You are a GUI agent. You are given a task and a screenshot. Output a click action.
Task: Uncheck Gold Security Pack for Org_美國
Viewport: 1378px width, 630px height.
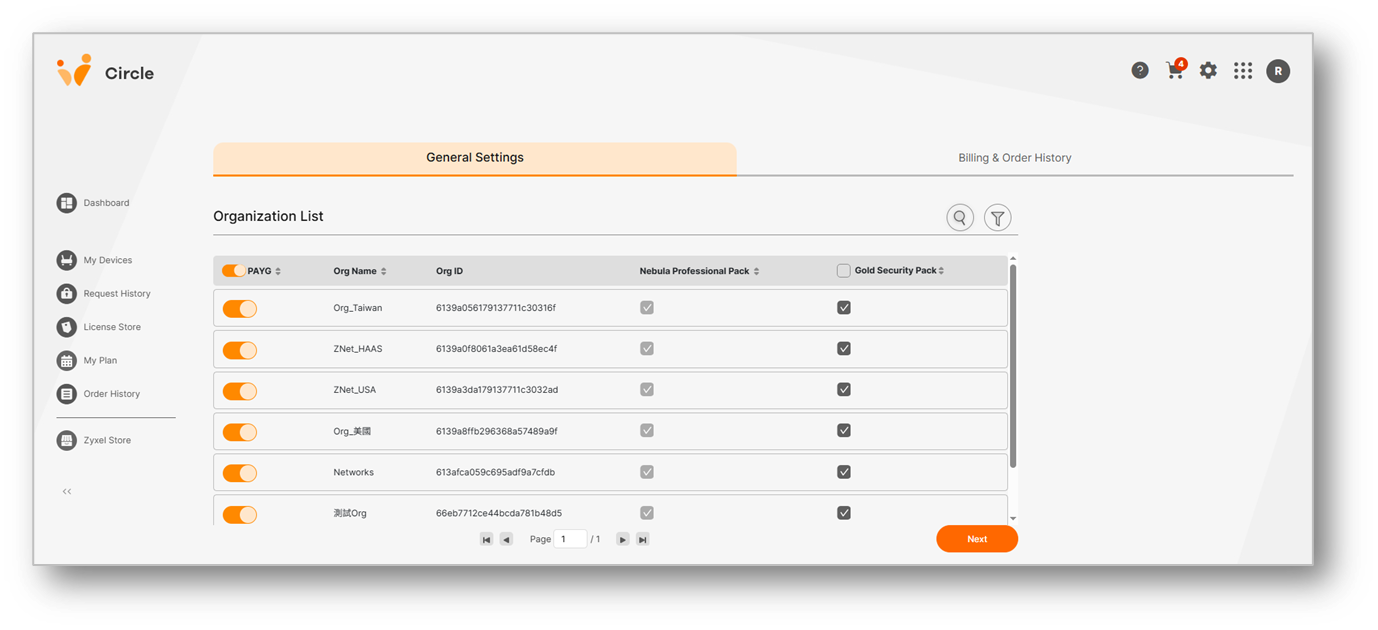click(844, 431)
